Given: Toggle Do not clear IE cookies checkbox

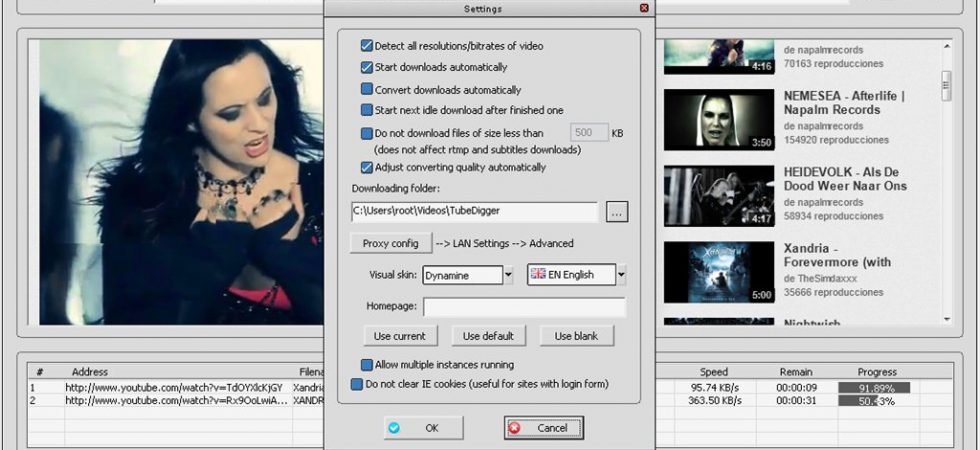Looking at the screenshot, I should (x=357, y=384).
